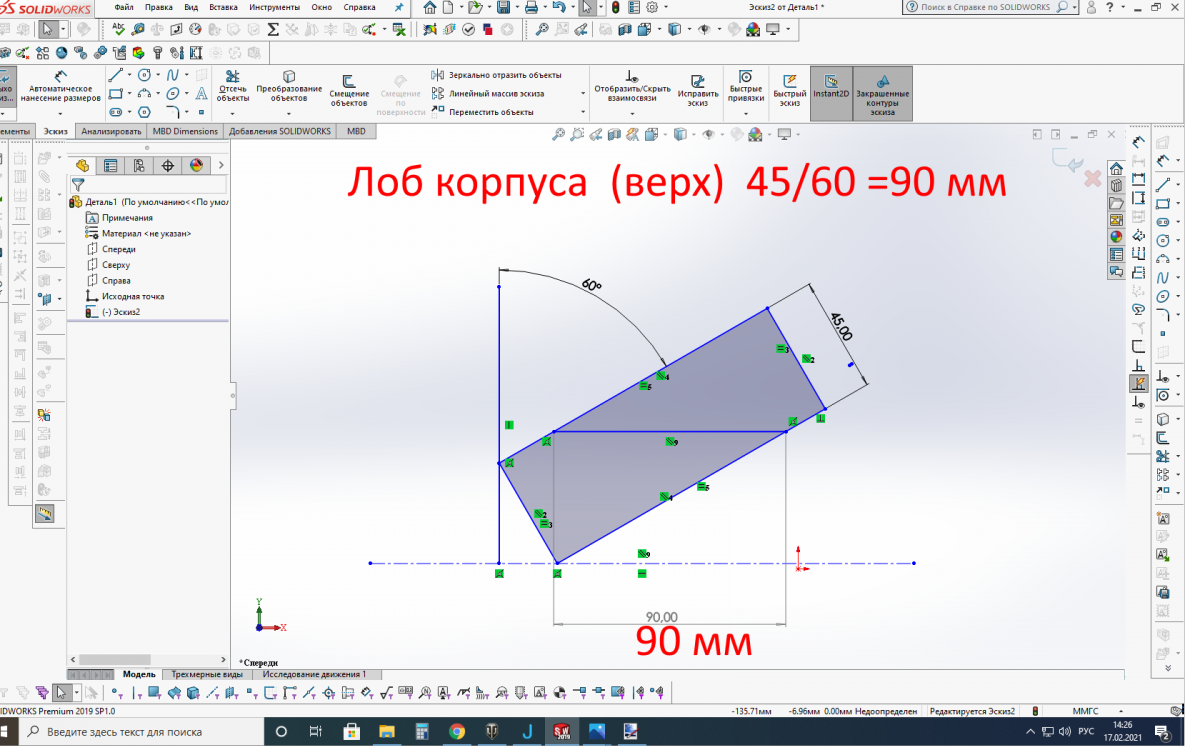Click Отобразить/Скрыть взаимосвязи button

coord(632,87)
